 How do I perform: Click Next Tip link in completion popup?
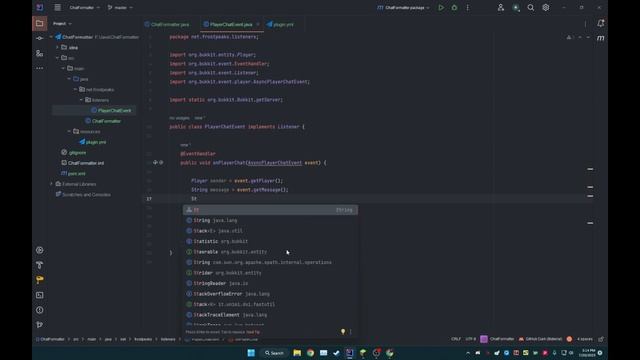253,332
